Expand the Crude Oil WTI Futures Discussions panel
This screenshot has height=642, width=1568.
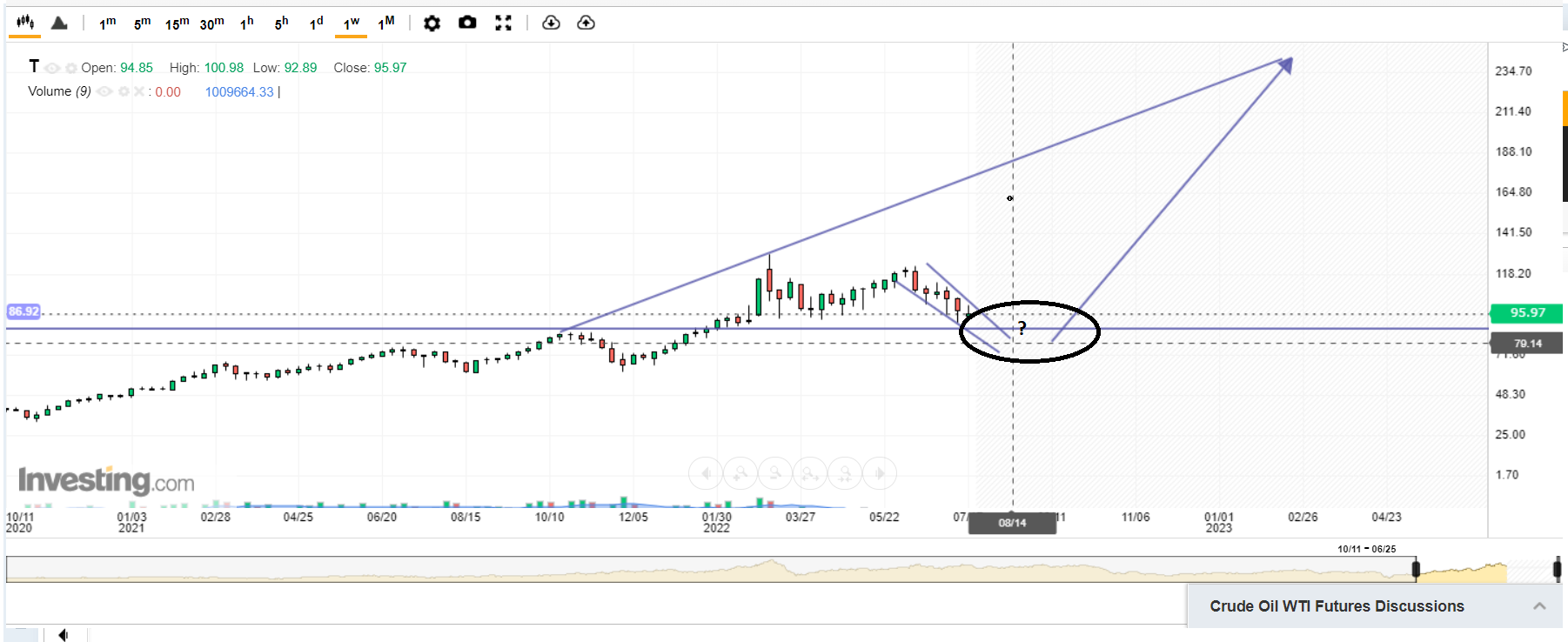point(1539,606)
